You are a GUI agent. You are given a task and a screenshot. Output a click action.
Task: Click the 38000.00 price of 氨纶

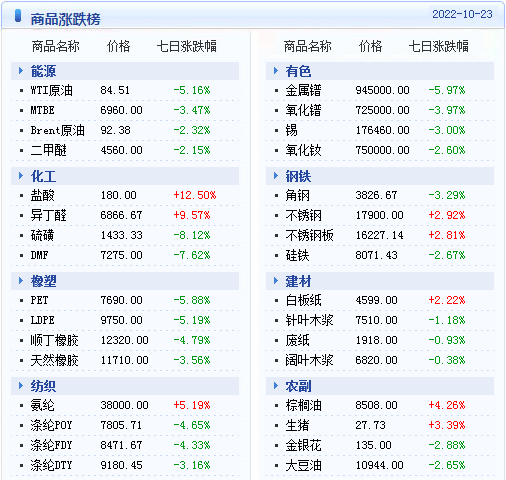click(124, 405)
